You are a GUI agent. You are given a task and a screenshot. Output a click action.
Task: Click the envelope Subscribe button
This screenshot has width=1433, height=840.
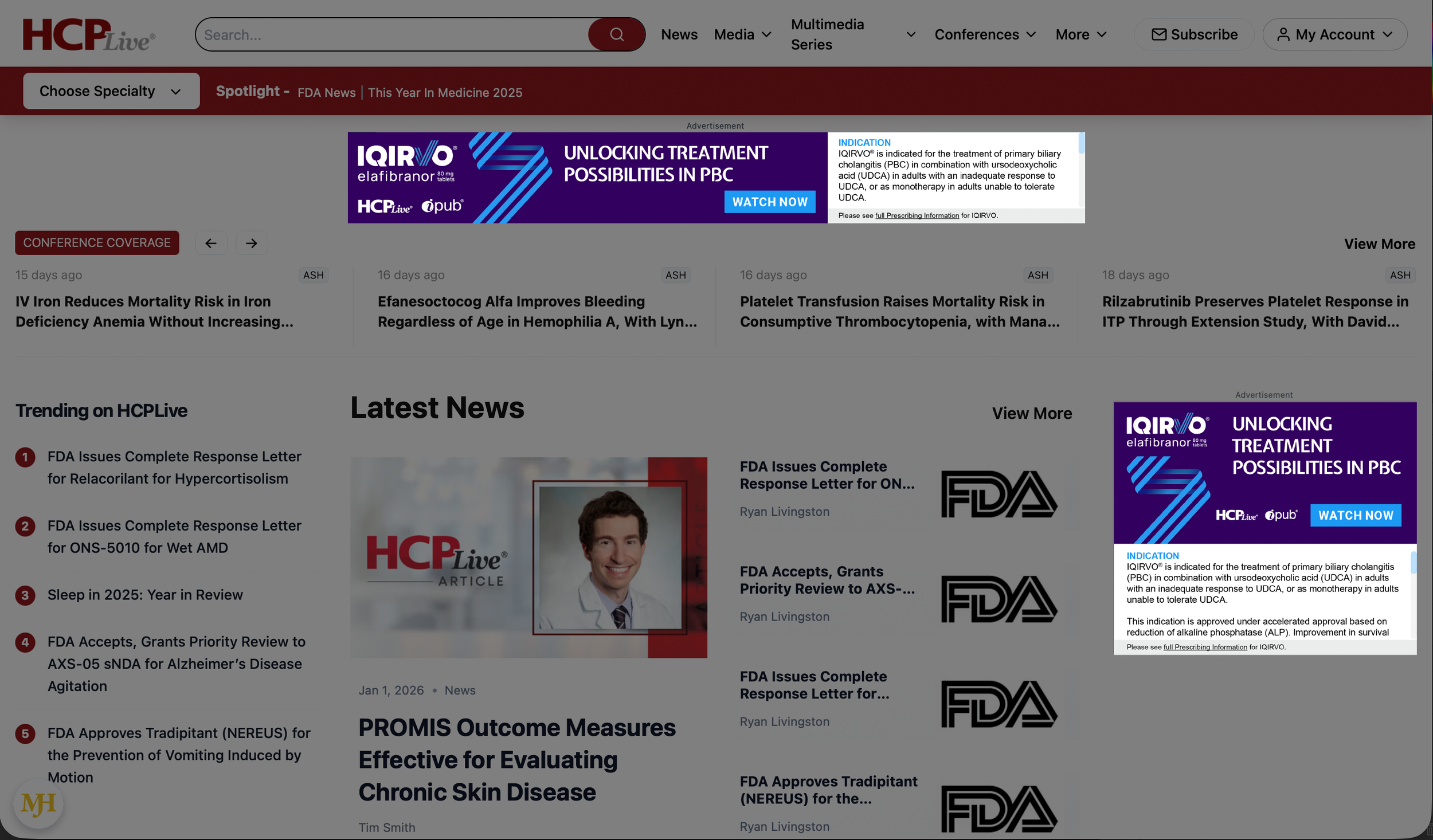(1194, 34)
